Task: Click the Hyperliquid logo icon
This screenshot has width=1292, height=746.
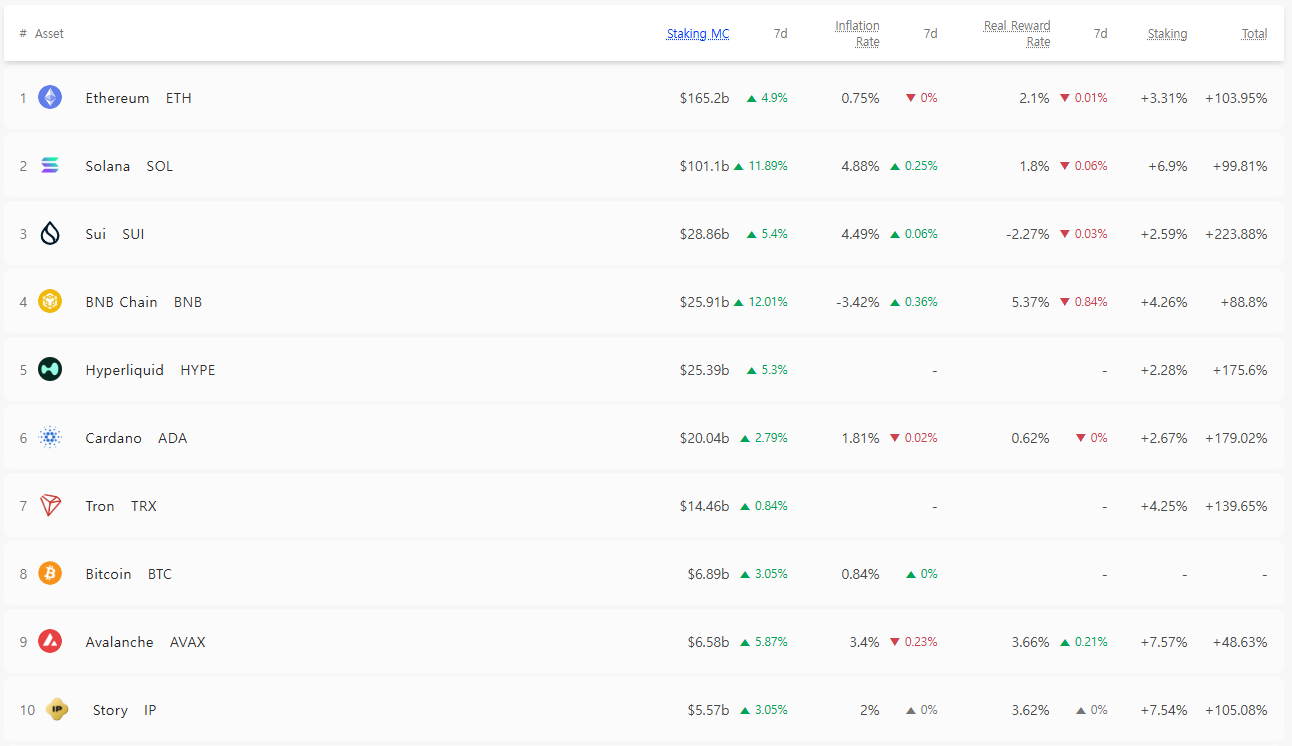Action: [50, 369]
